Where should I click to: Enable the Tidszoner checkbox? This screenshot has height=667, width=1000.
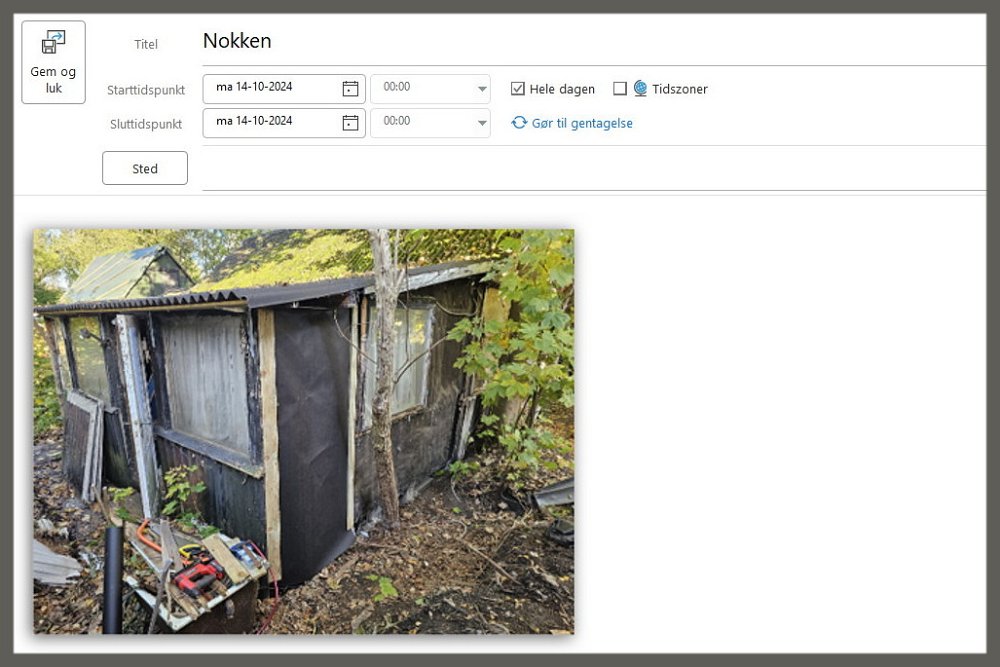(x=620, y=89)
